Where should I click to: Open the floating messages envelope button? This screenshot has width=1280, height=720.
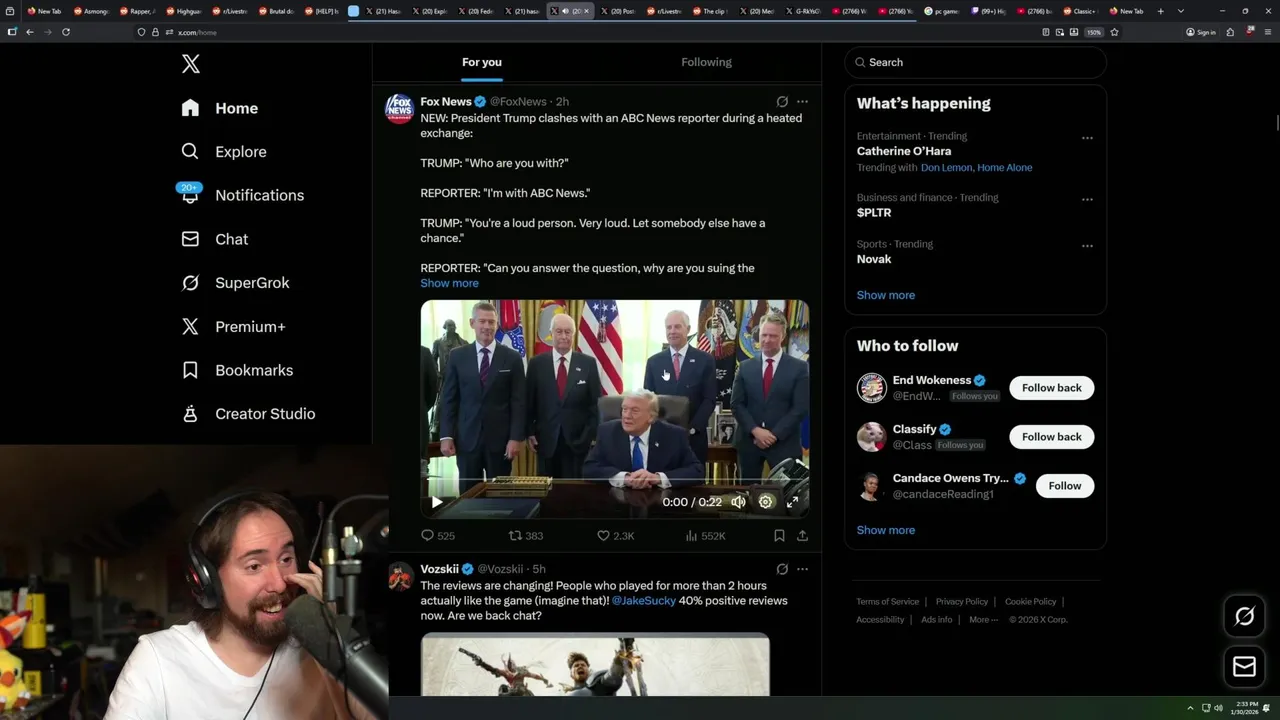(1244, 667)
